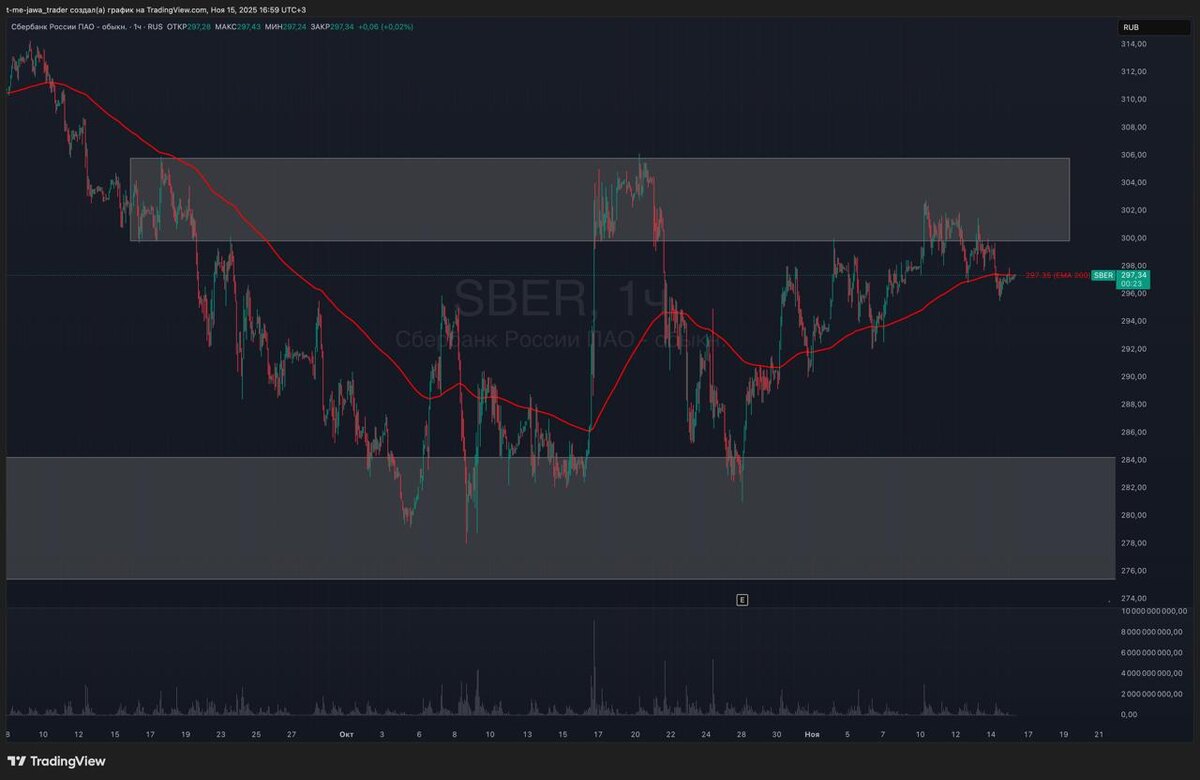Click the 274,00 price scale label

point(1133,598)
